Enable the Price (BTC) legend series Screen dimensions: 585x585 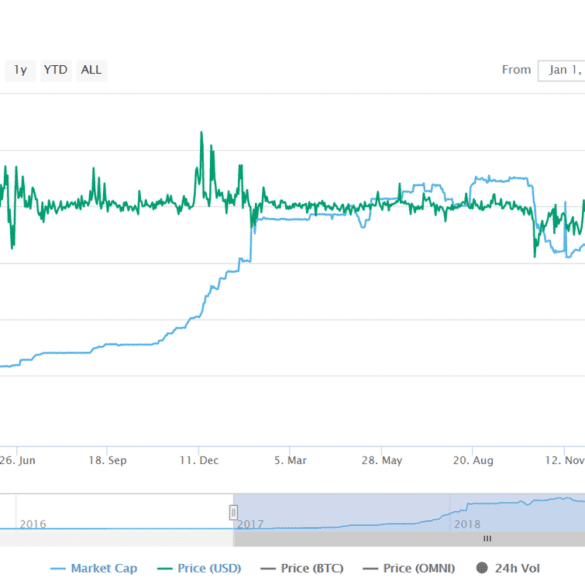point(312,568)
